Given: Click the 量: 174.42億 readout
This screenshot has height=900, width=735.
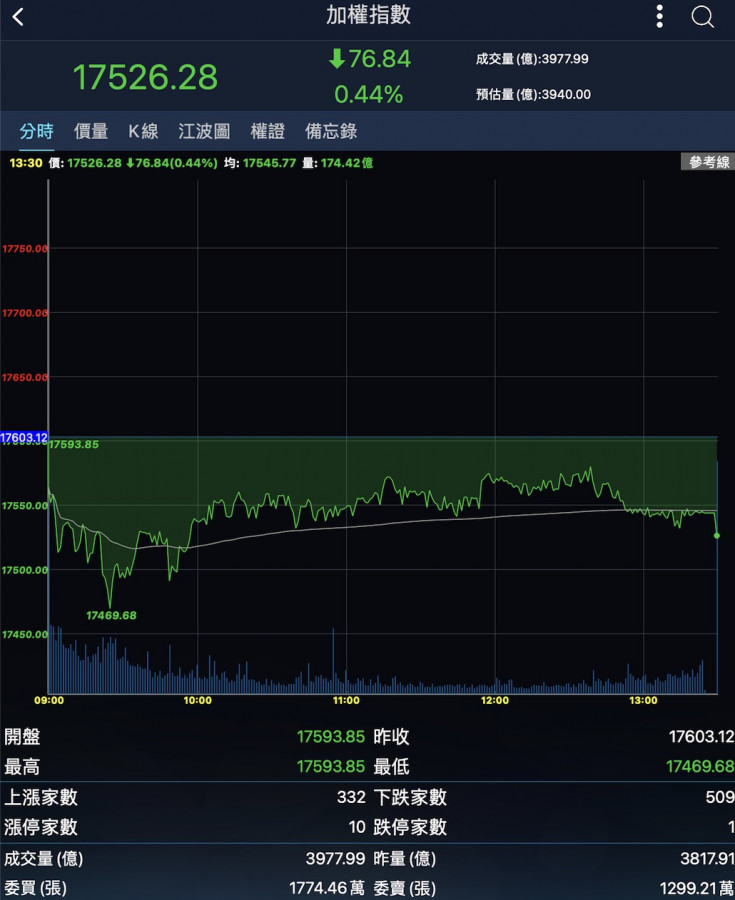Looking at the screenshot, I should pos(337,163).
